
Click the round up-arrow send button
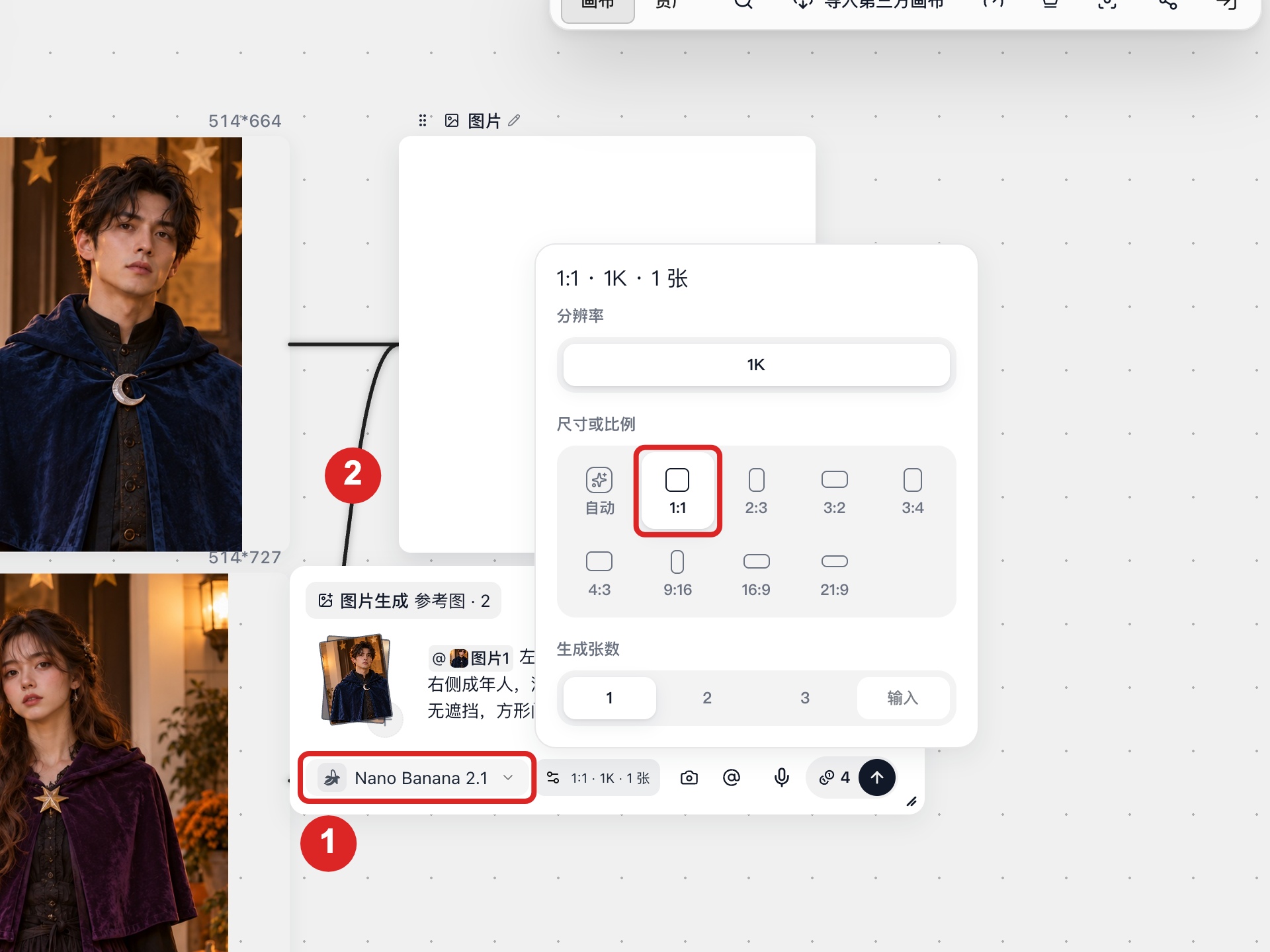click(x=877, y=777)
